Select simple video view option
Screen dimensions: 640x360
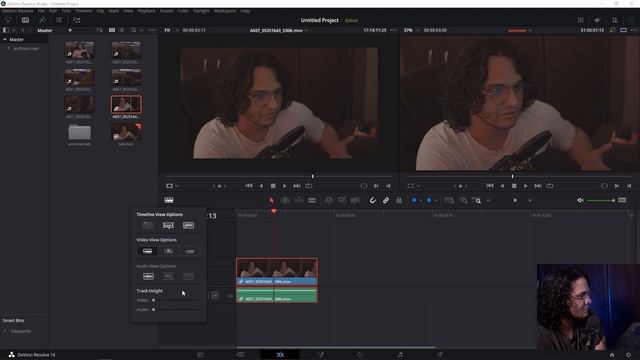pyautogui.click(x=189, y=251)
